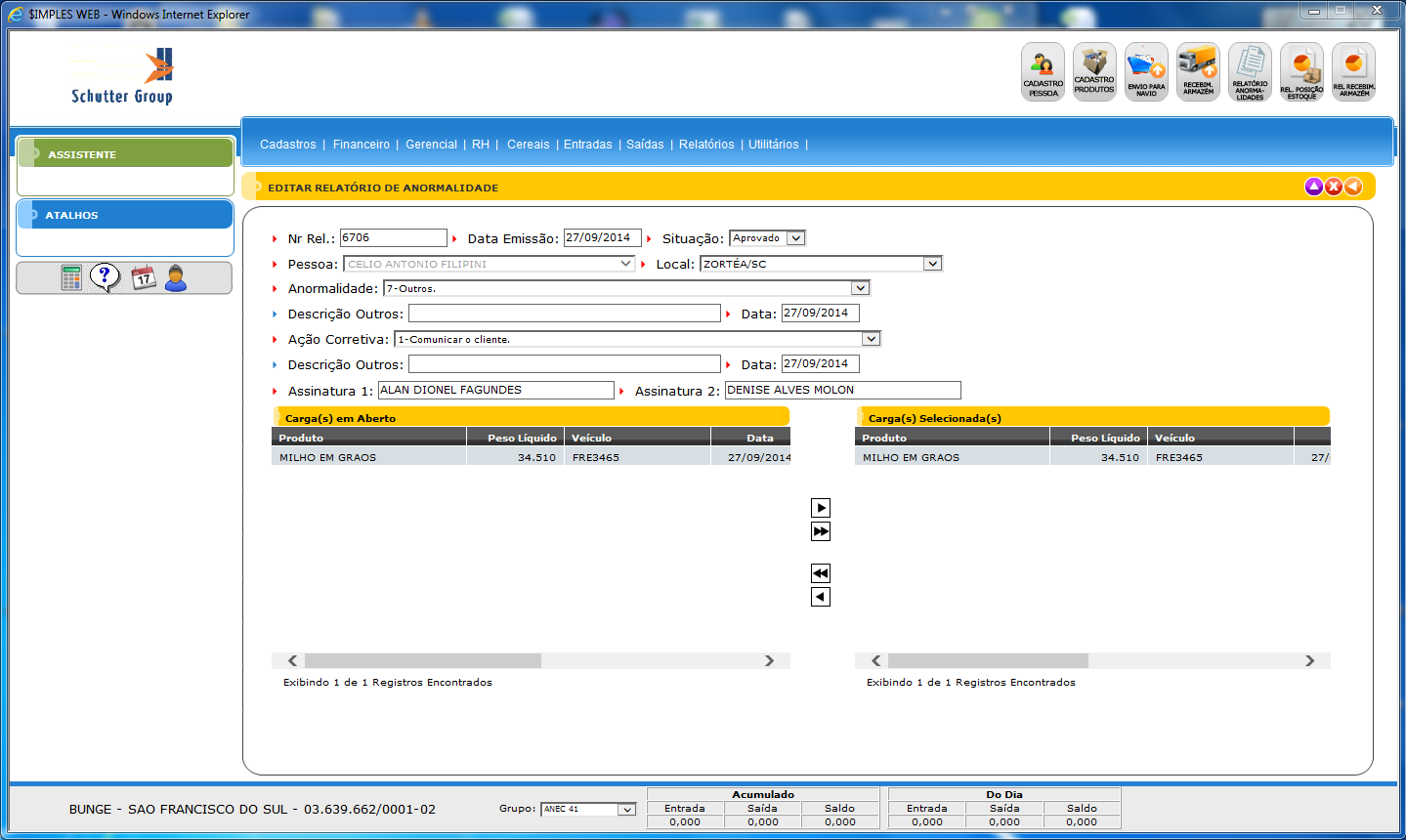Open the Anormalidade dropdown list

(860, 288)
